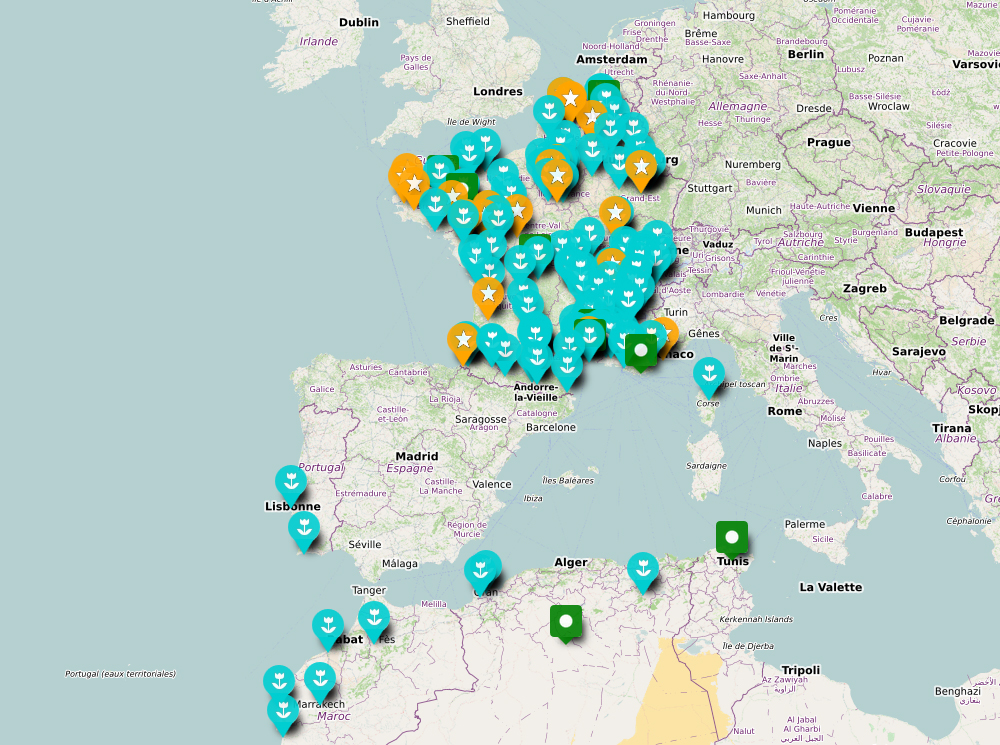
Task: Click the cyan tulip marker on Corsica
Action: [708, 374]
